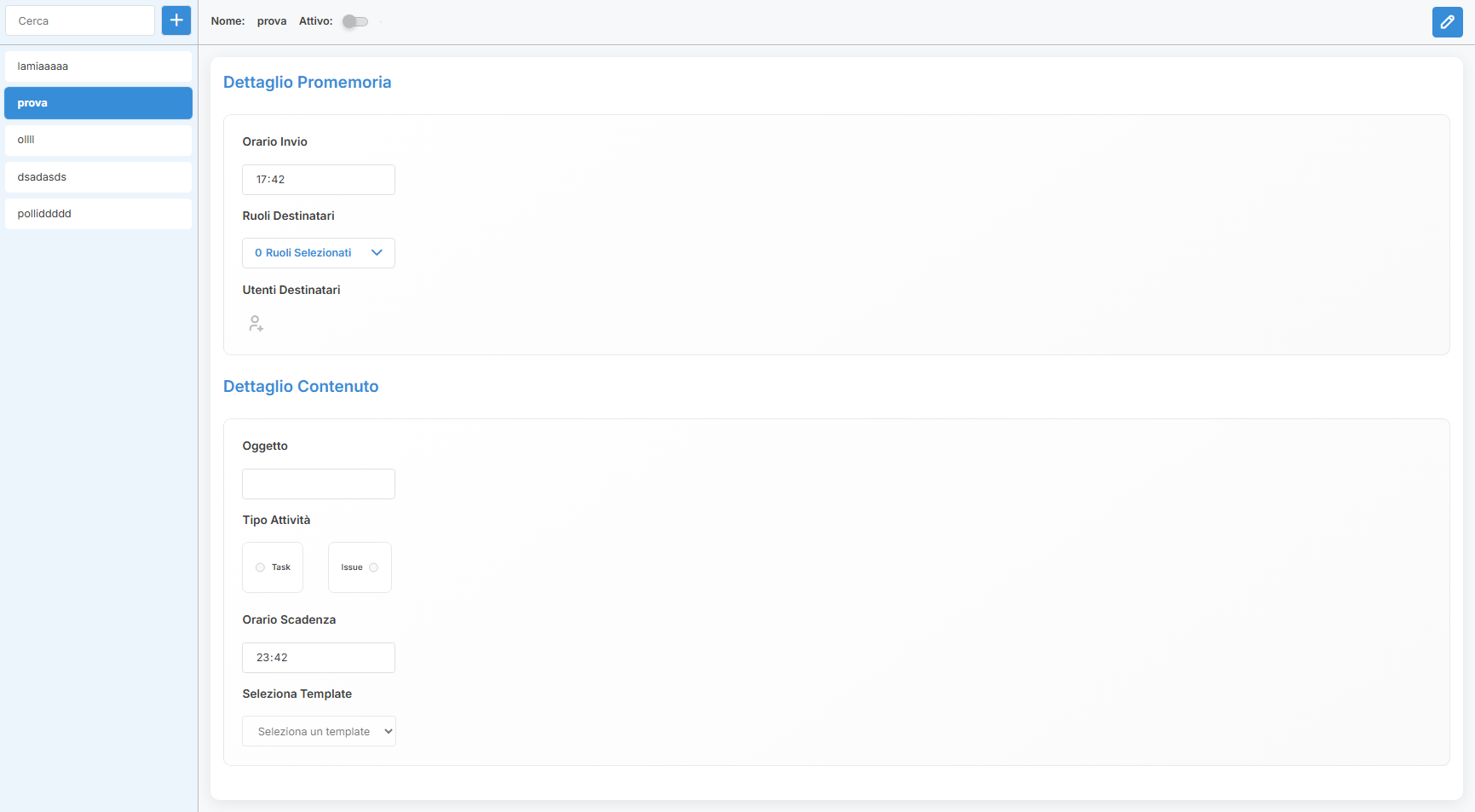Click the Dettaglio Contenuto heading
Image resolution: width=1475 pixels, height=812 pixels.
301,387
